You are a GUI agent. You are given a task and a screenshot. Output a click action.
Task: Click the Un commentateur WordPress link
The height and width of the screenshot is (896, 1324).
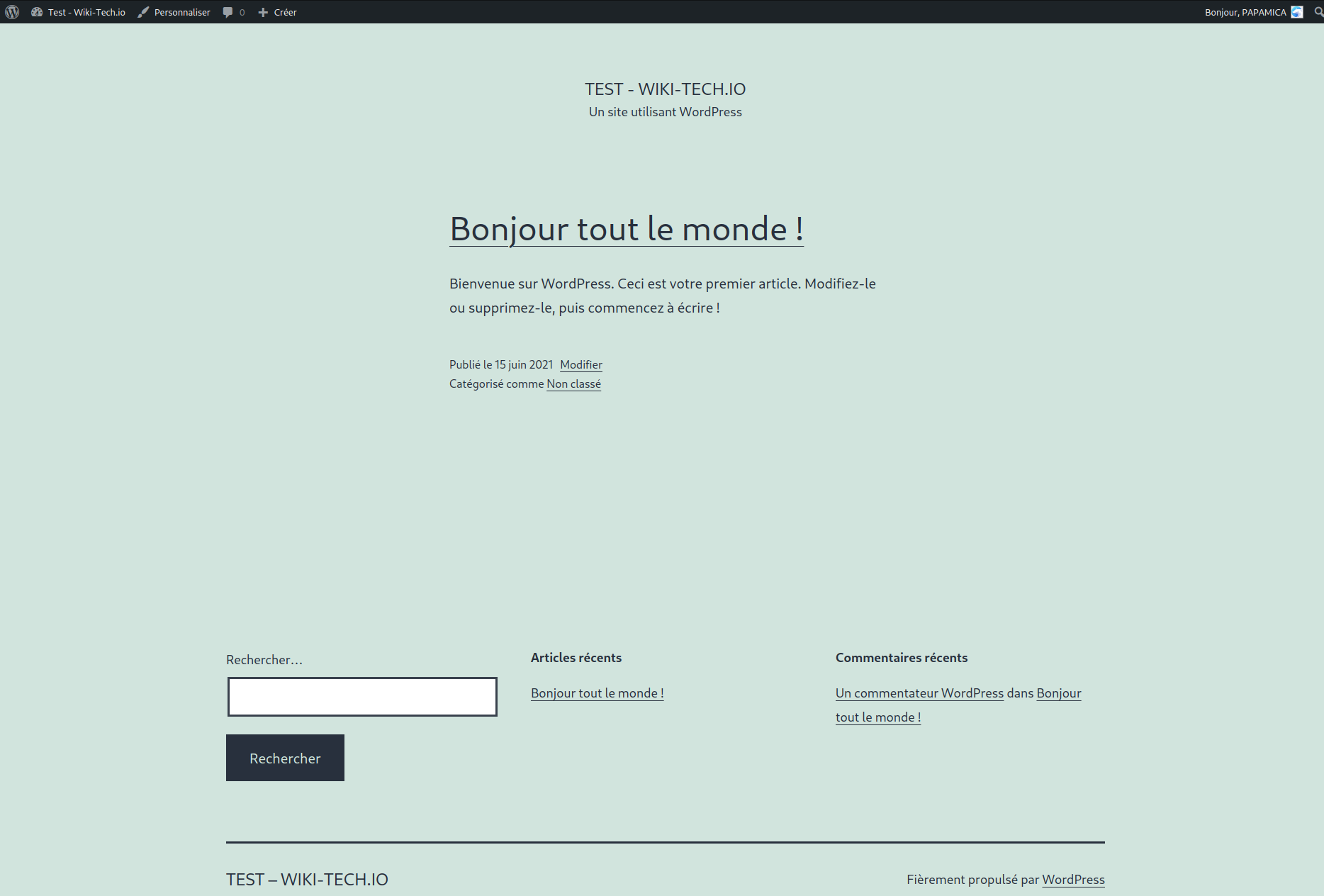point(919,693)
